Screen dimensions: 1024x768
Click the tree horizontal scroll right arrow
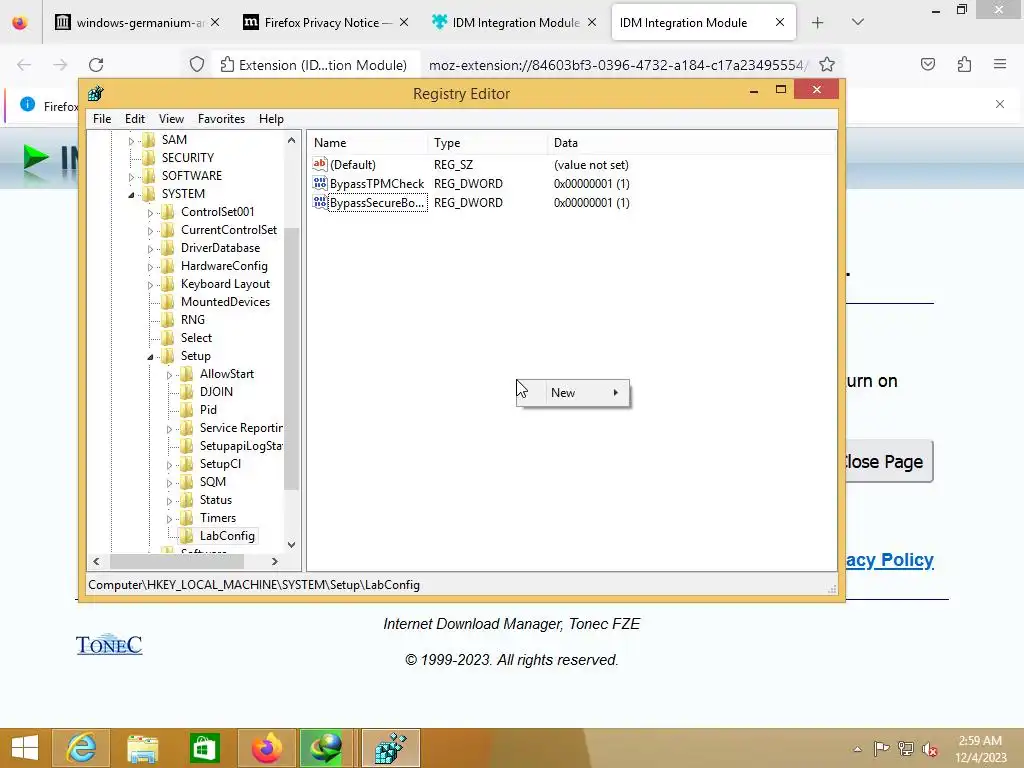click(x=275, y=561)
